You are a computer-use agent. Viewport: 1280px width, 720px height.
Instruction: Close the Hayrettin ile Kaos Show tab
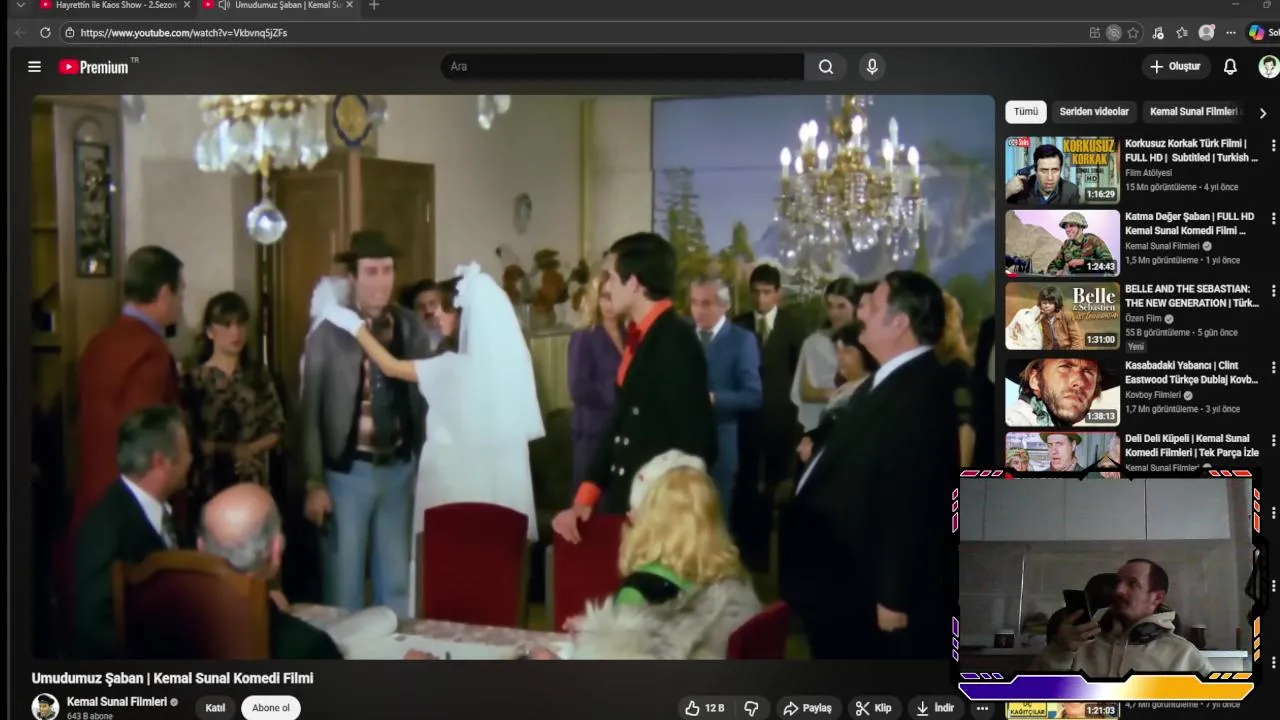tap(186, 5)
